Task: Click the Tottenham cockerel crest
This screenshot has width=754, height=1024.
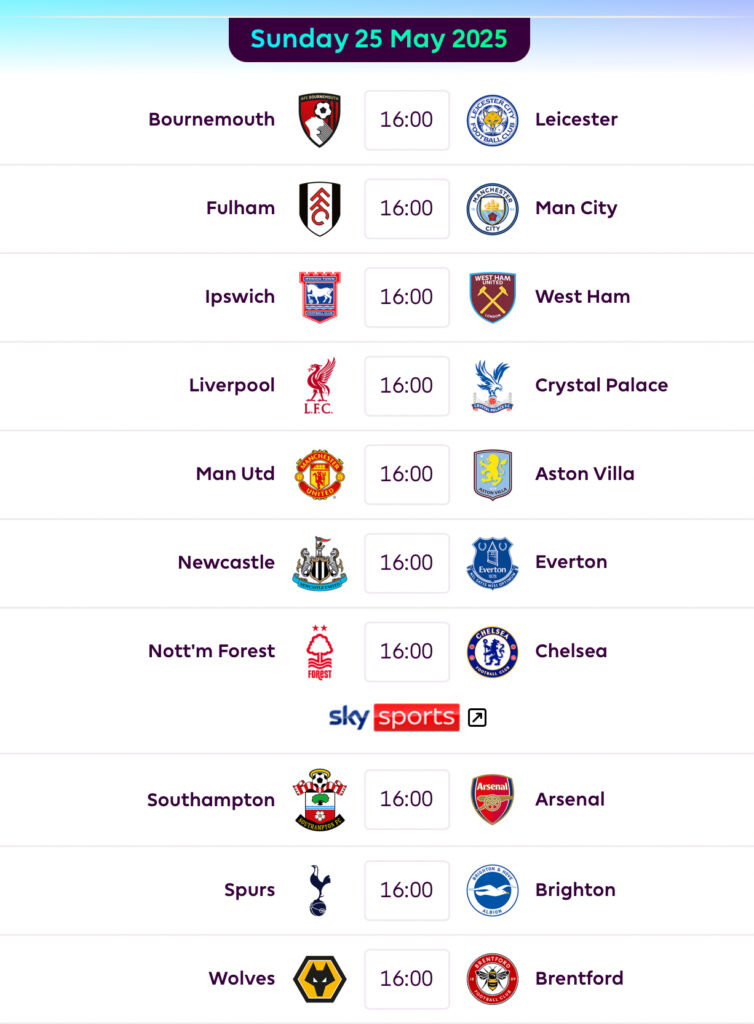Action: point(319,890)
